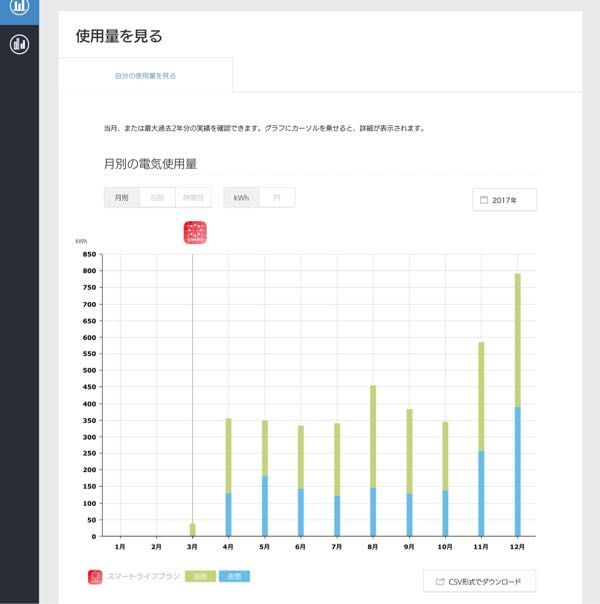This screenshot has height=604, width=600.
Task: Click the green daytime legend swatch
Action: point(200,576)
